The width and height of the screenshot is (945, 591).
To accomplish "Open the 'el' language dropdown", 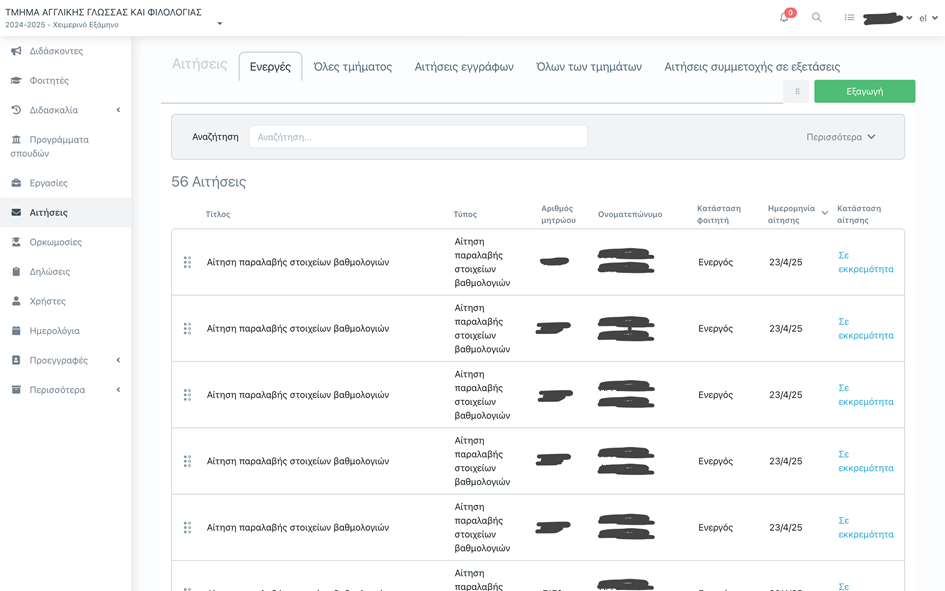I will [928, 18].
